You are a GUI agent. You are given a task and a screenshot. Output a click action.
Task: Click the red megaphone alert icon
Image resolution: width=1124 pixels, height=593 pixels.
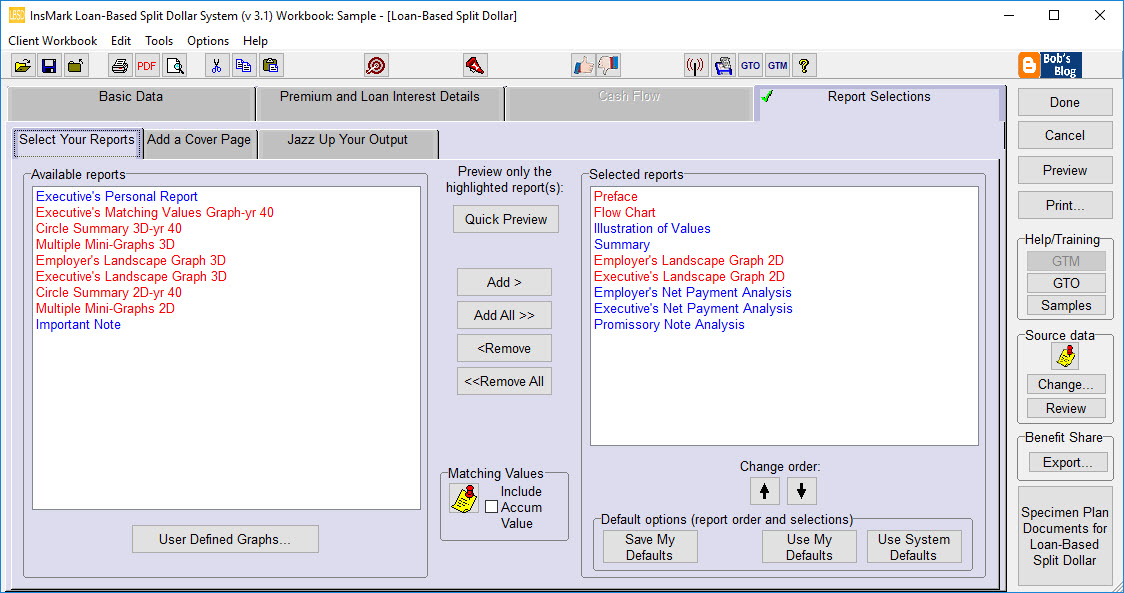[475, 64]
